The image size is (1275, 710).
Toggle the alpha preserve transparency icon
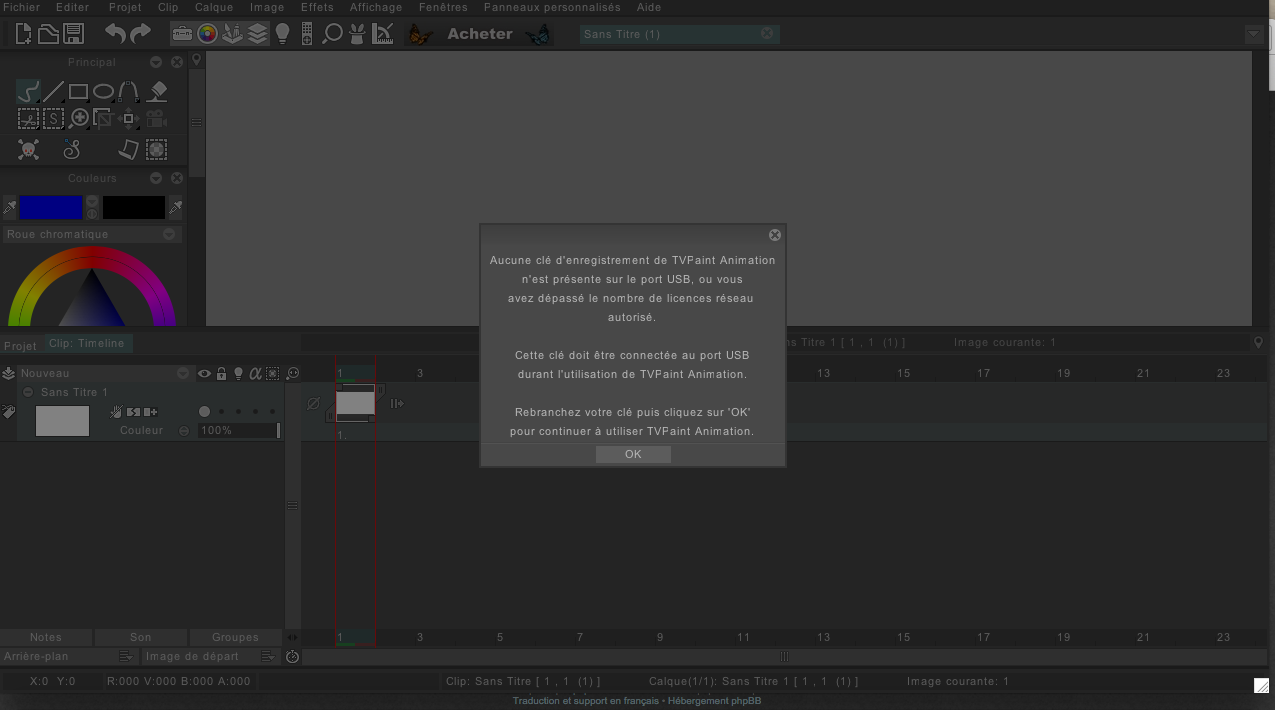pos(255,374)
